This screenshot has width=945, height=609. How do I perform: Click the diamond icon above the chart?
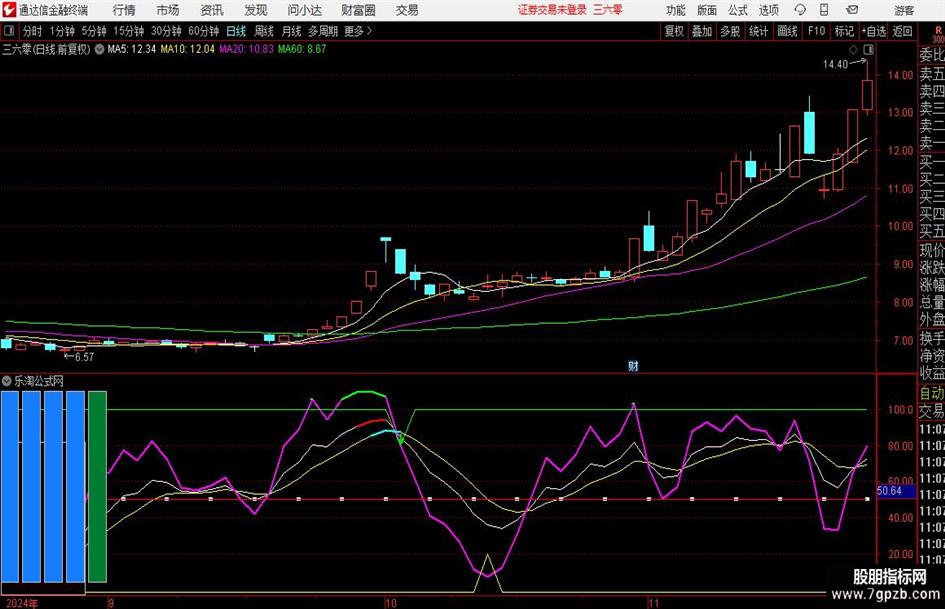853,49
